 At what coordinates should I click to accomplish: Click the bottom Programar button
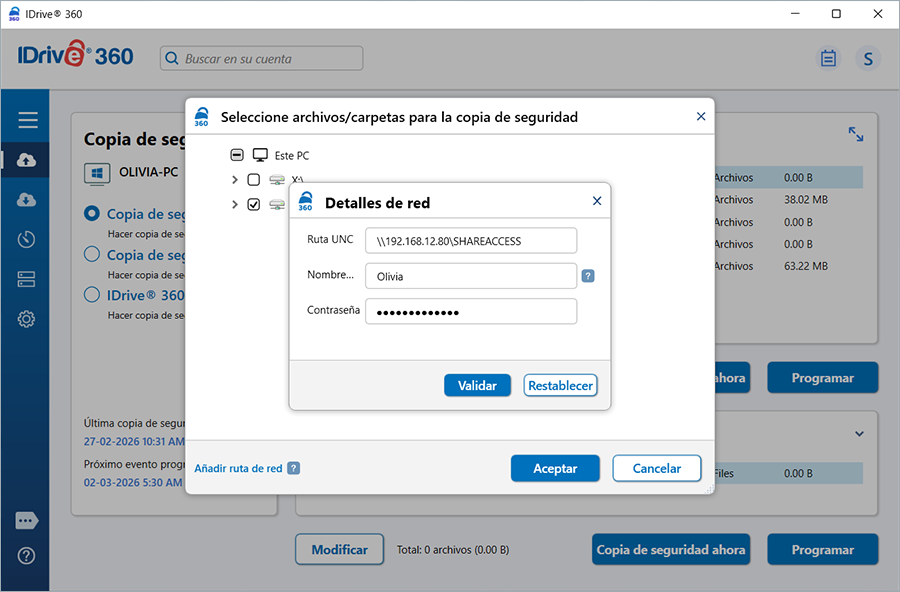823,550
